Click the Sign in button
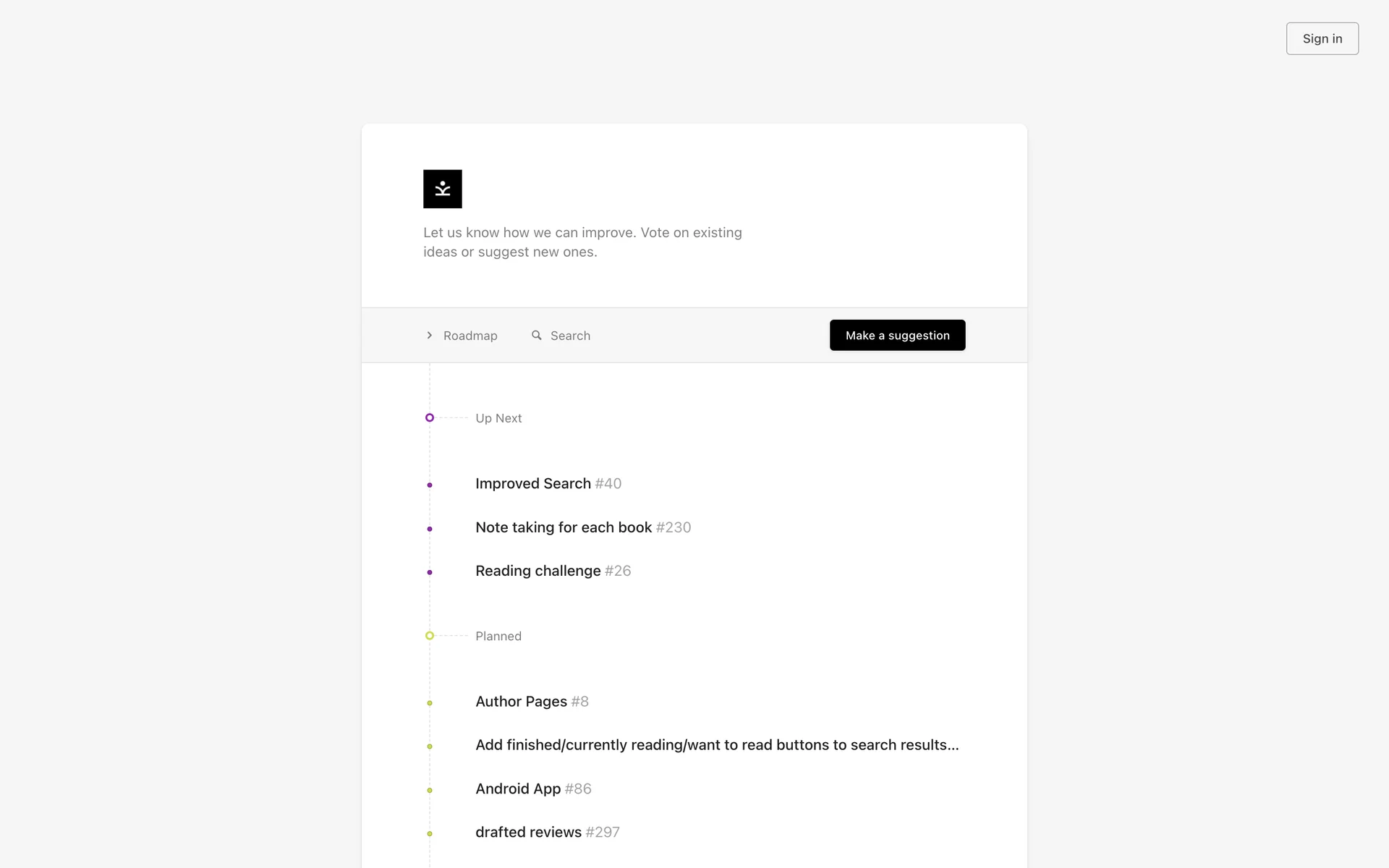 pos(1322,38)
